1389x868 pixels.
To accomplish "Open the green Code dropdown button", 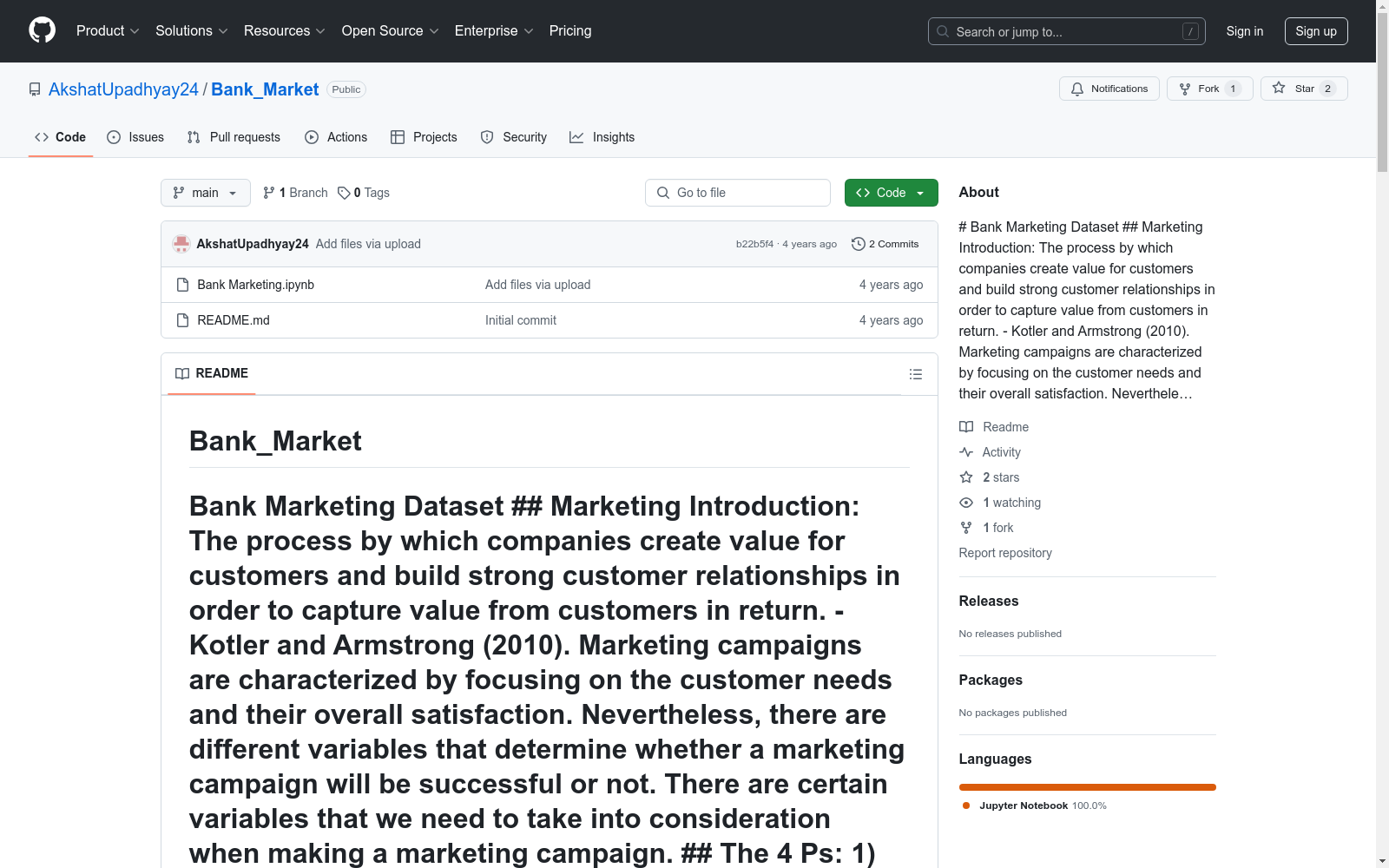I will coord(892,193).
